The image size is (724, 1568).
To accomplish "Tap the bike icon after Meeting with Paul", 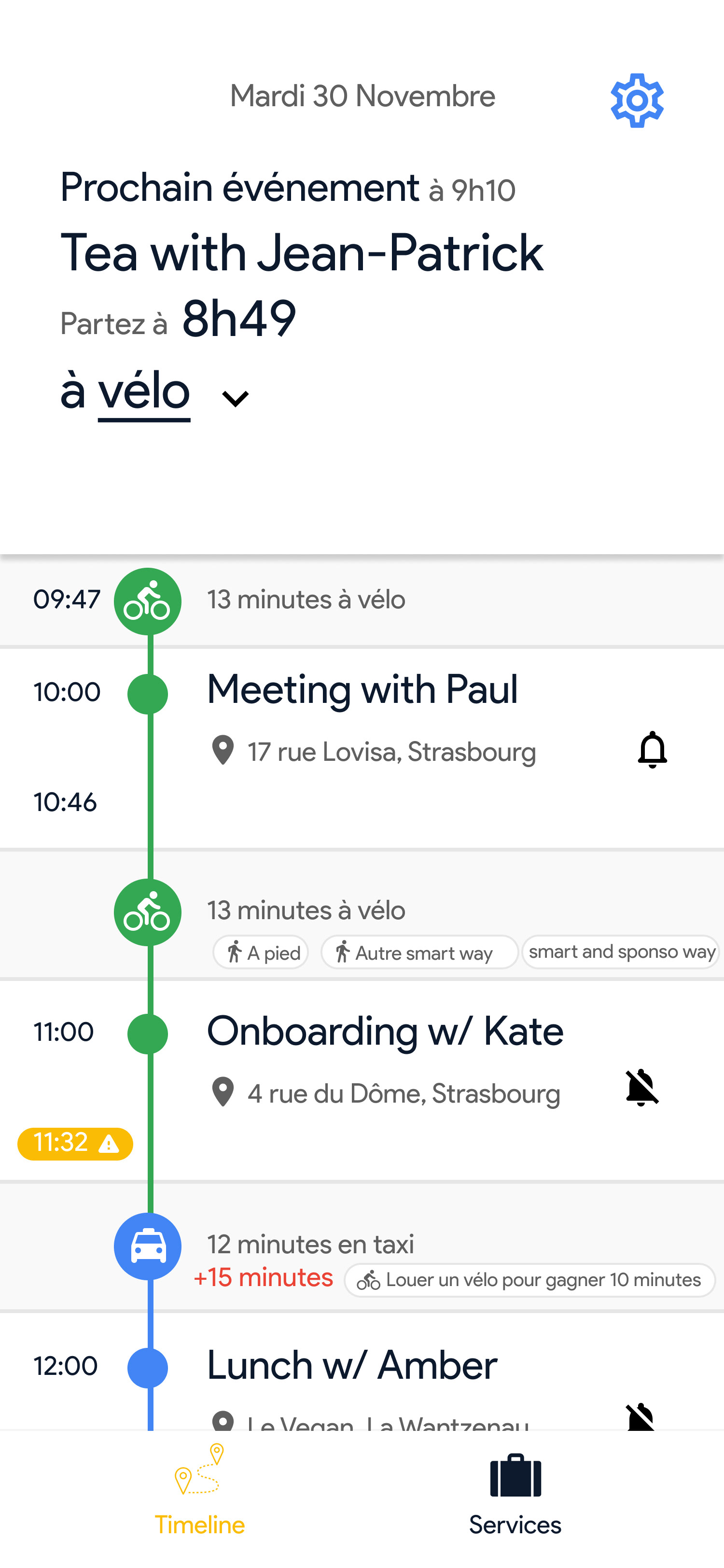I will pos(147,912).
